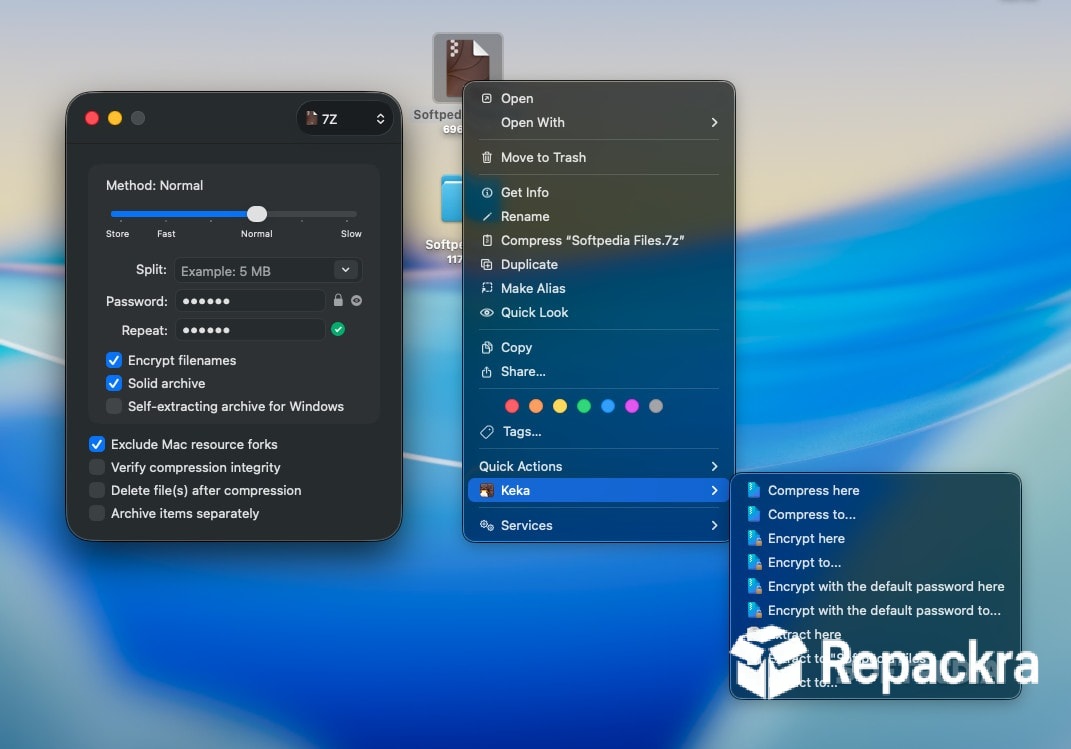The image size is (1071, 749).
Task: Select the blue Softpedia folder on desktop
Action: tap(451, 199)
